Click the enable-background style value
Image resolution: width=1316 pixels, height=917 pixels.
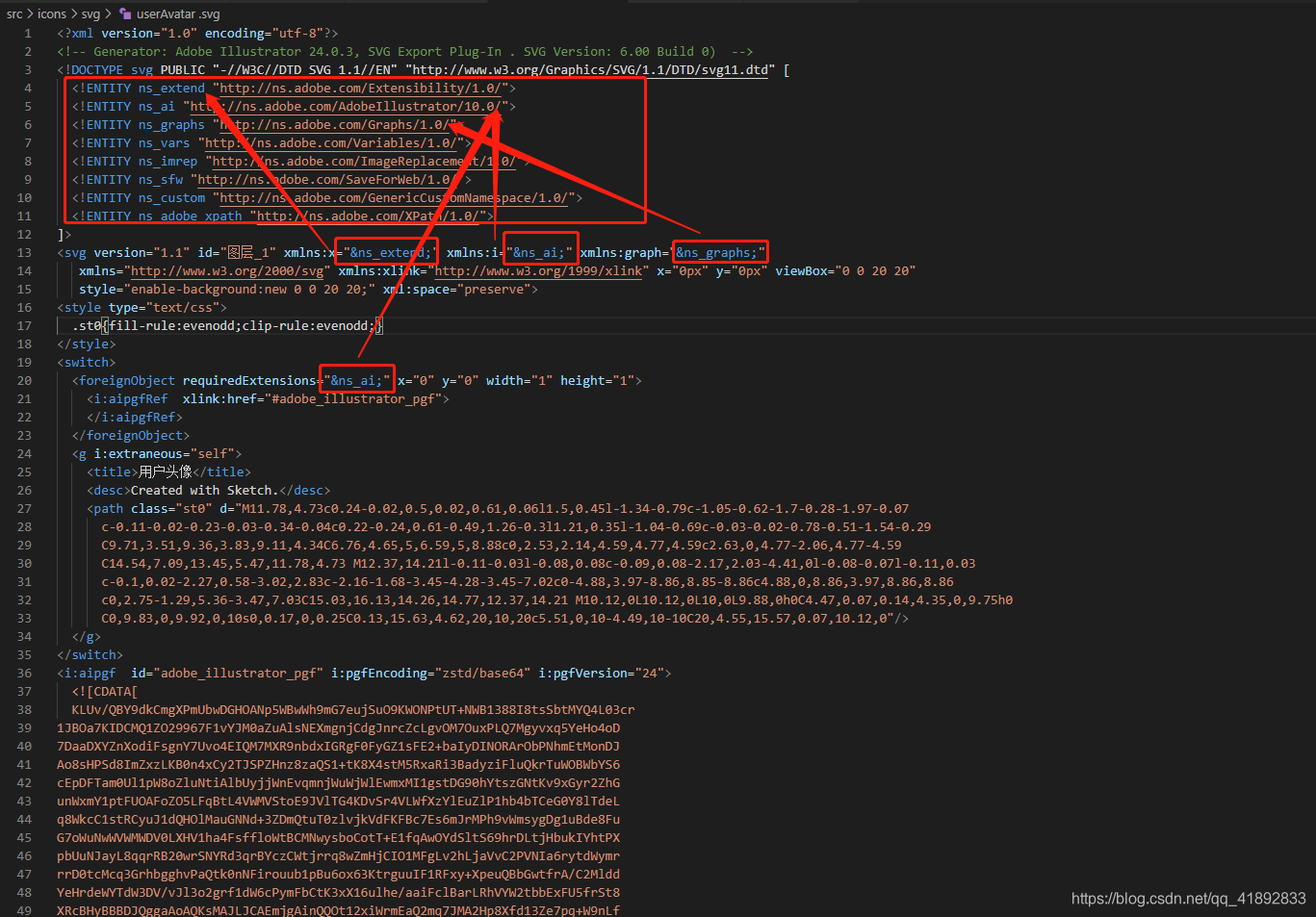tap(249, 290)
